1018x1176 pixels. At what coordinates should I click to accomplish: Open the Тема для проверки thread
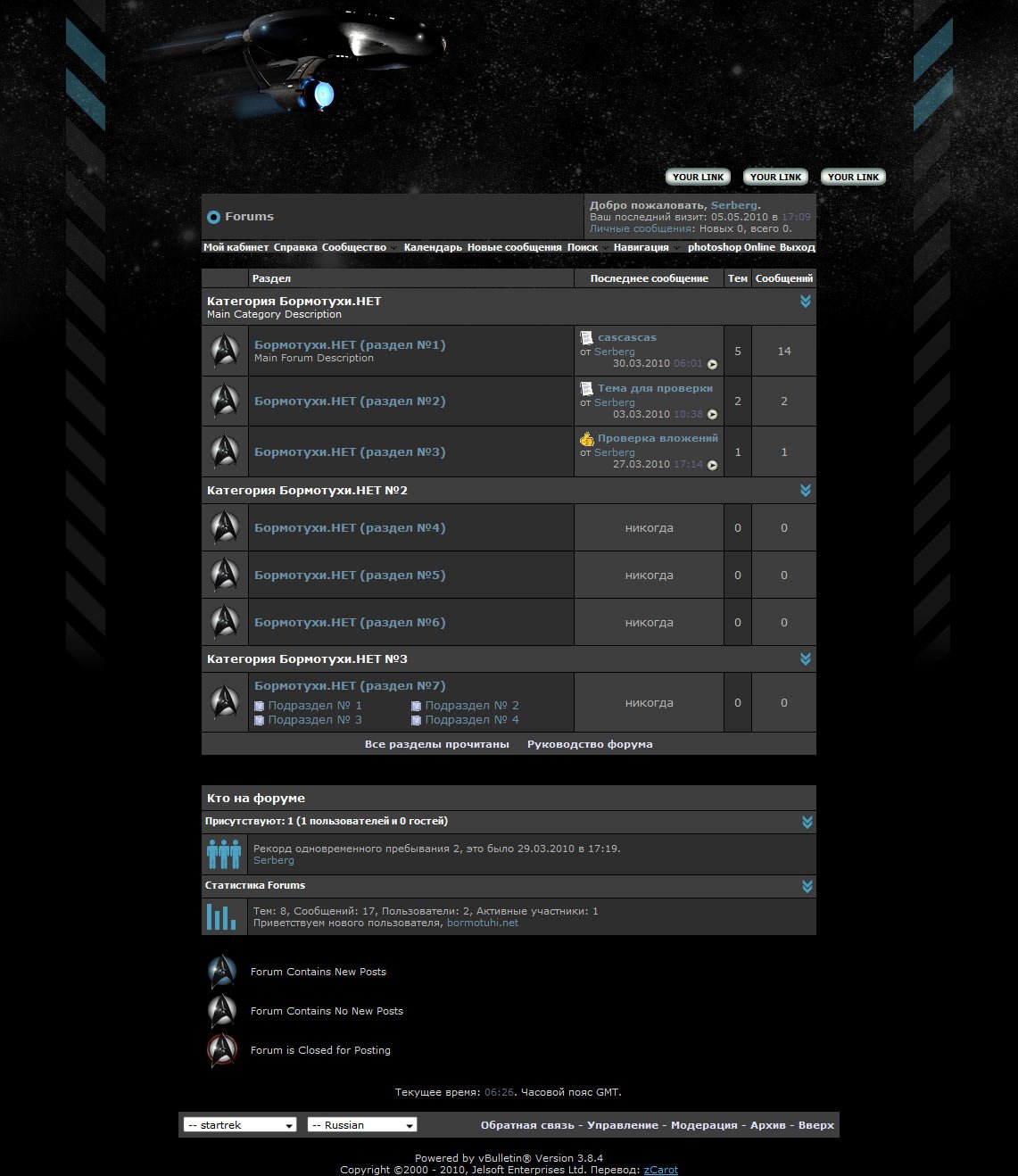coord(655,388)
